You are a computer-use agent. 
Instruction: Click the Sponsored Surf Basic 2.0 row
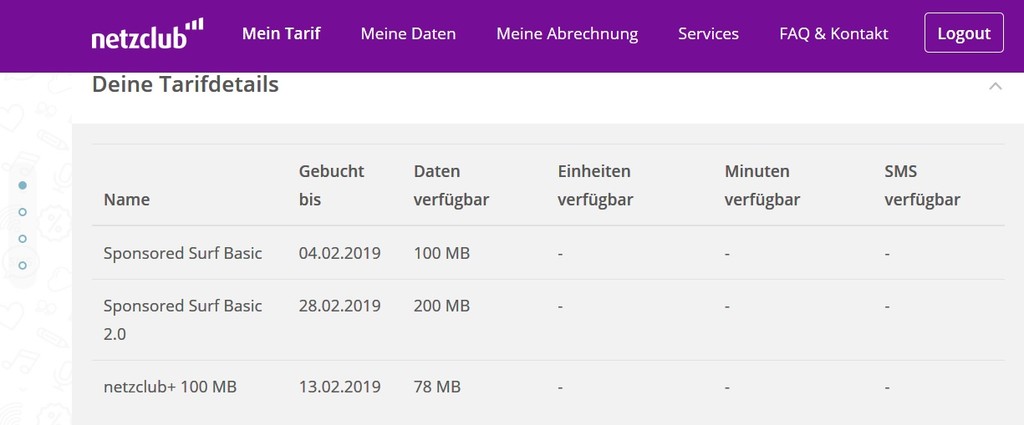point(548,320)
